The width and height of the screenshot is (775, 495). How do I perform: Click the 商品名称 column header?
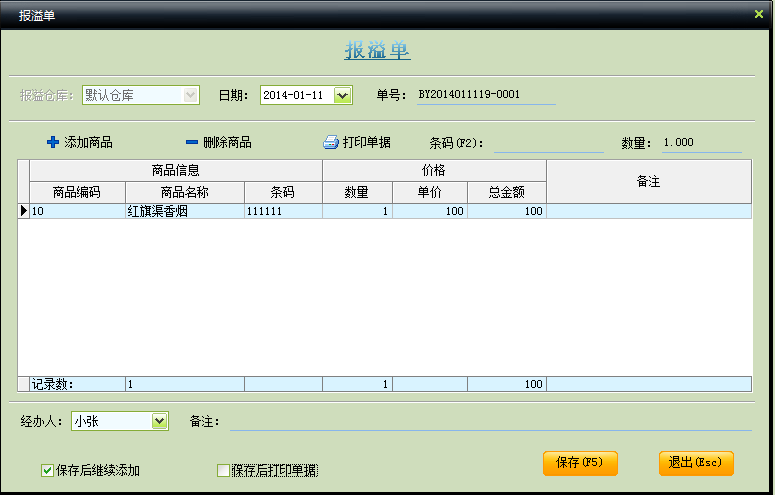coord(185,192)
